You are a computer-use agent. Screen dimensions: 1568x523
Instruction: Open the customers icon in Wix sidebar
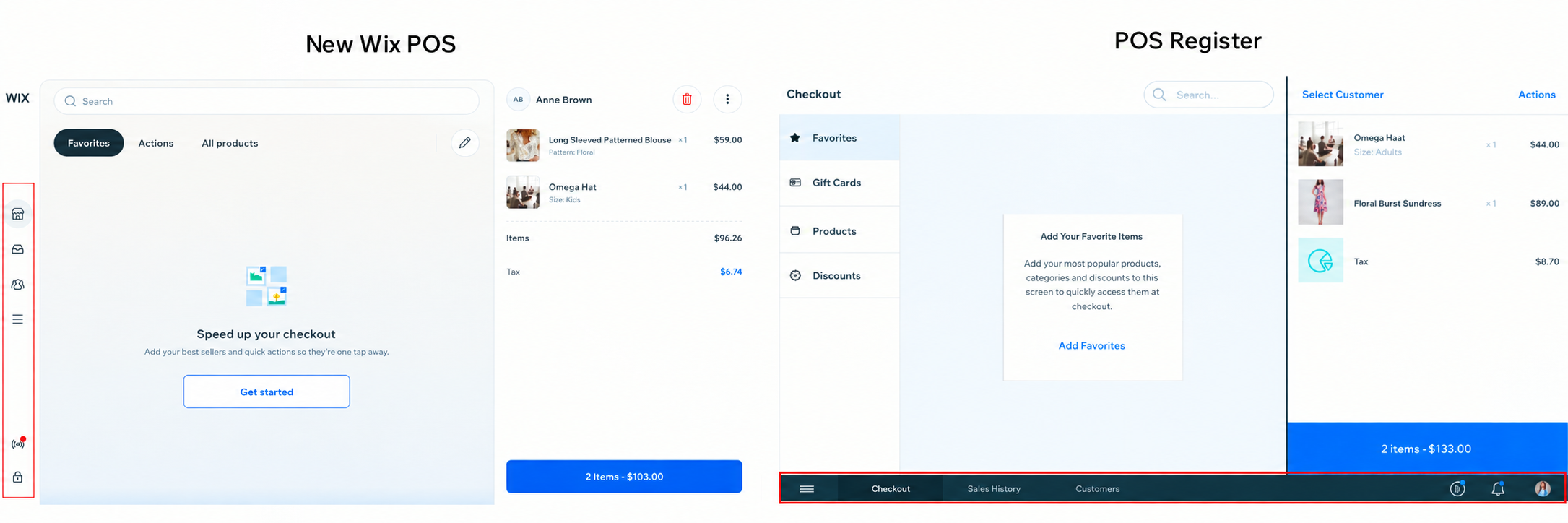18,285
